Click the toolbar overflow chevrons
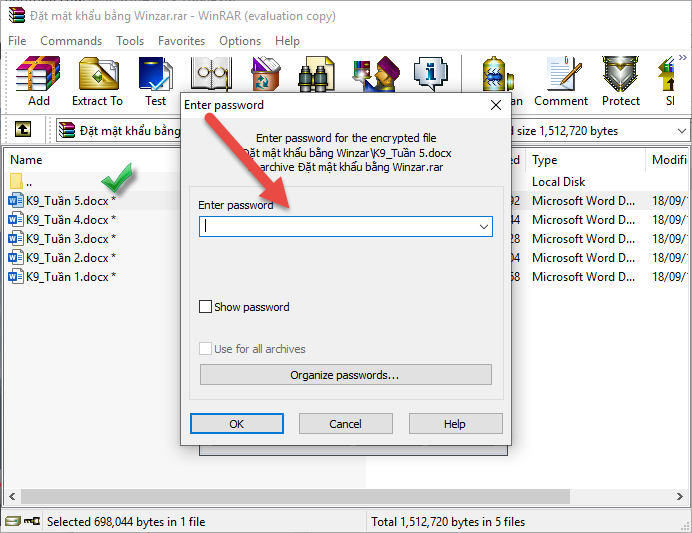Viewport: 692px width, 533px height. [682, 57]
